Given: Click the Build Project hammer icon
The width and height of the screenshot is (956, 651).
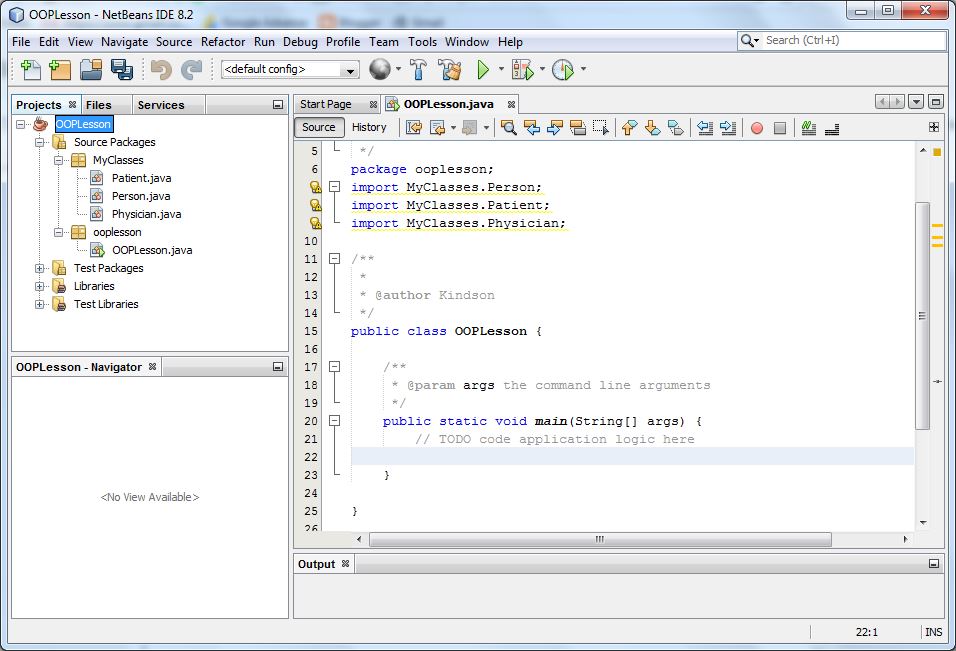Looking at the screenshot, I should click(x=418, y=69).
